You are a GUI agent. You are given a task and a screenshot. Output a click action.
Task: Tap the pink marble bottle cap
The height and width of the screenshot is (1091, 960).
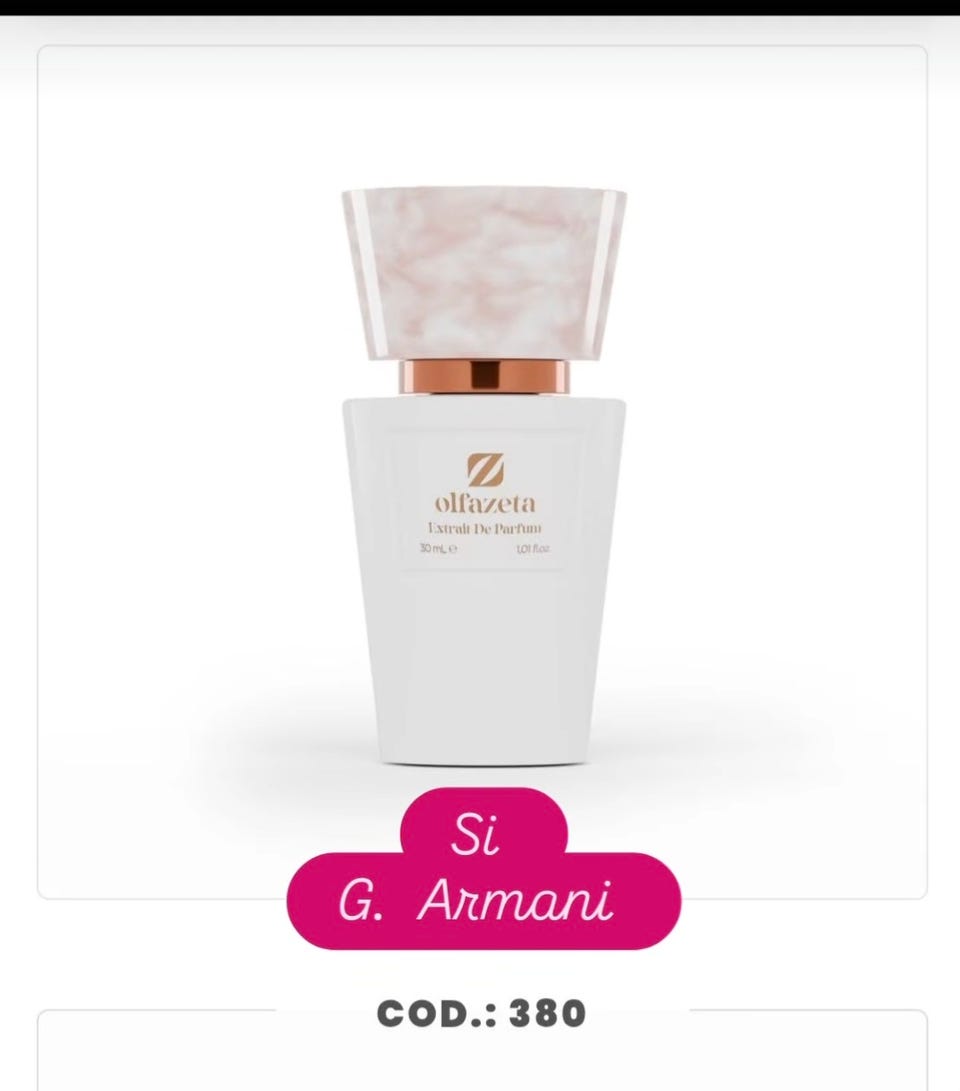point(484,273)
